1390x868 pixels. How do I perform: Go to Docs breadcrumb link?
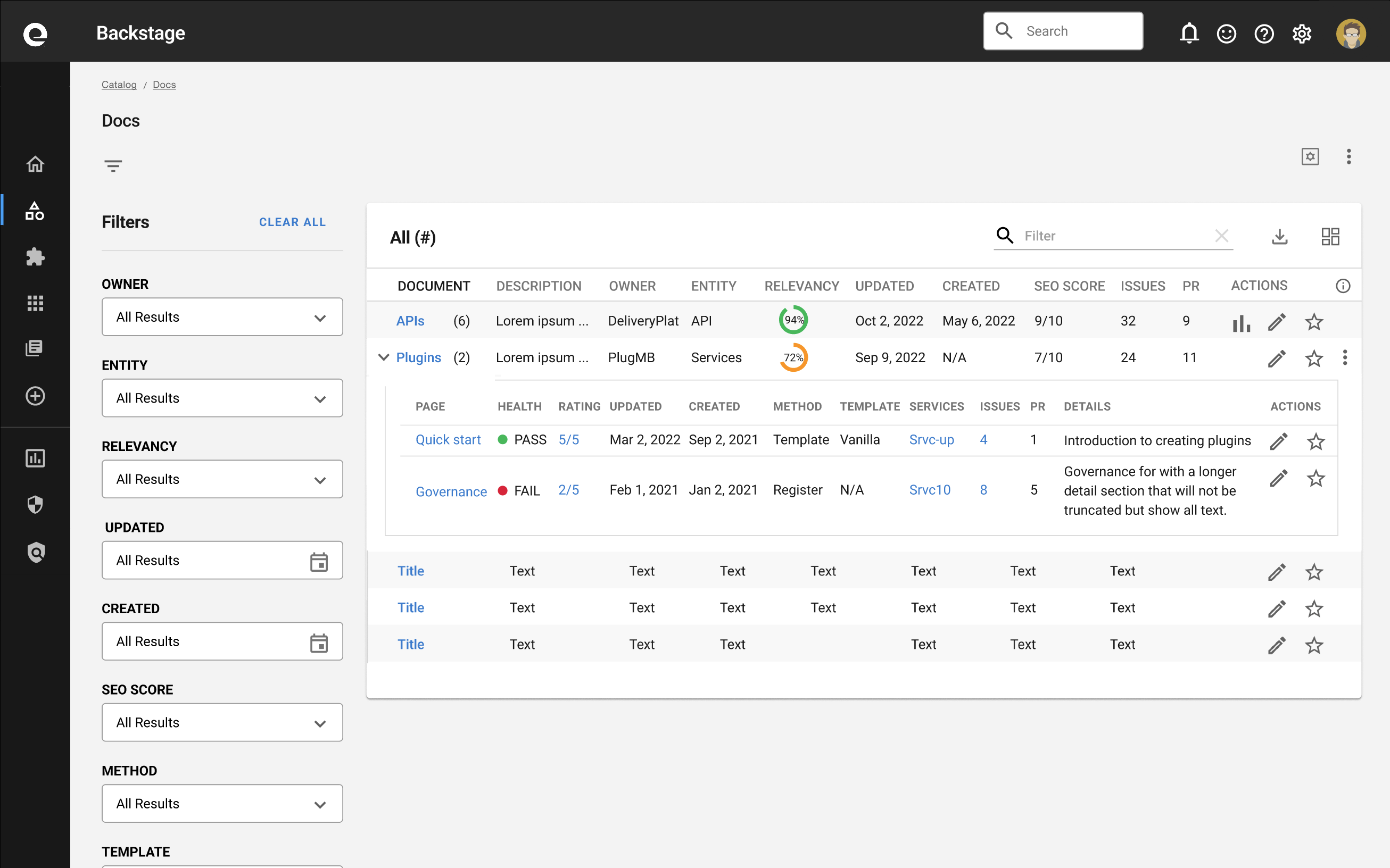click(x=164, y=85)
